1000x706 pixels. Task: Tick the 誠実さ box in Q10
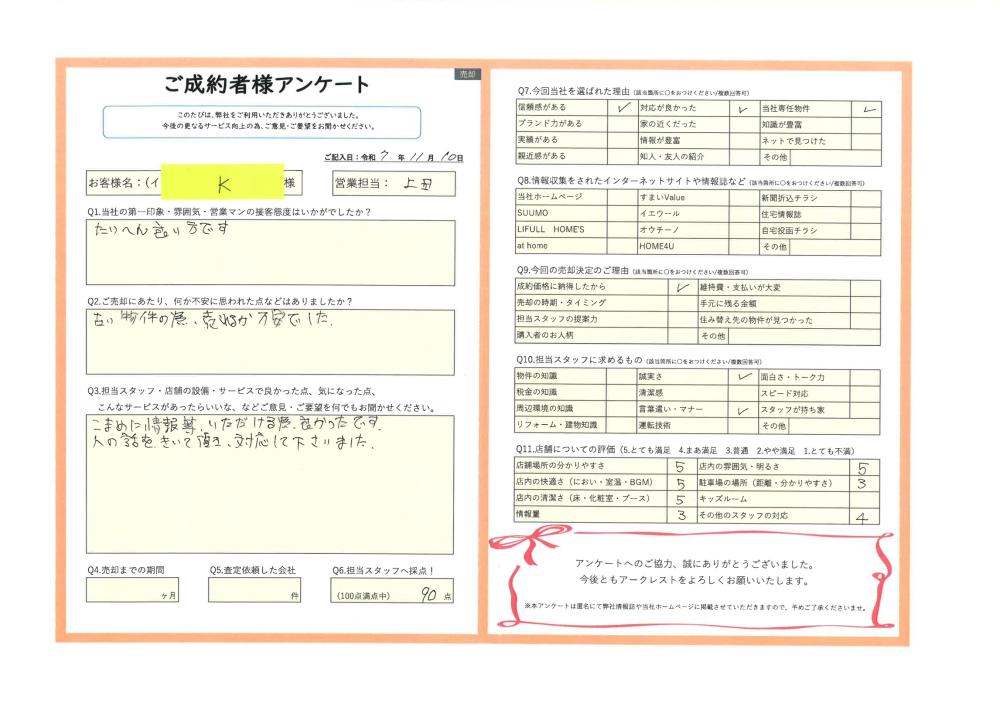[x=741, y=377]
